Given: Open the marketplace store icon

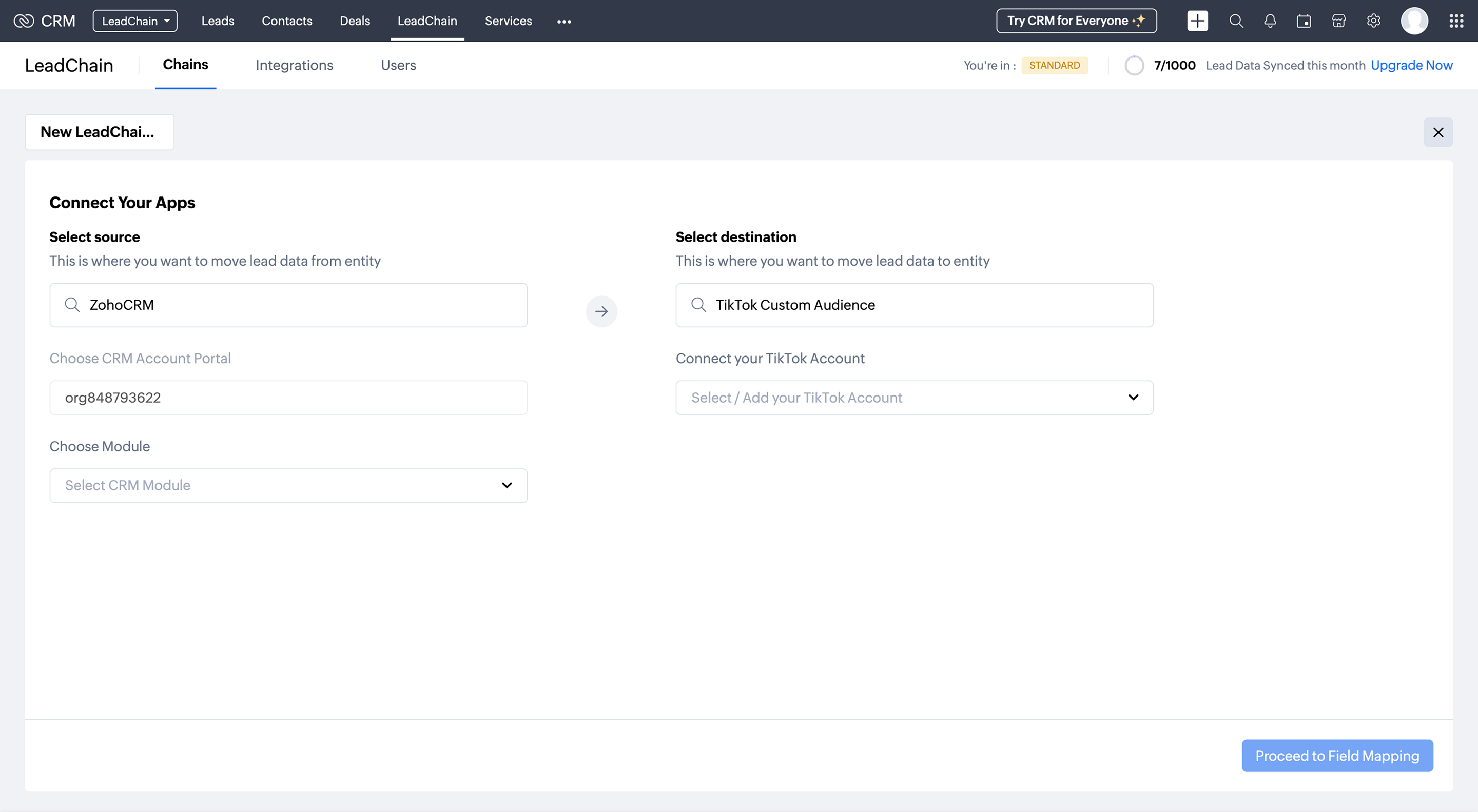Looking at the screenshot, I should [x=1338, y=21].
